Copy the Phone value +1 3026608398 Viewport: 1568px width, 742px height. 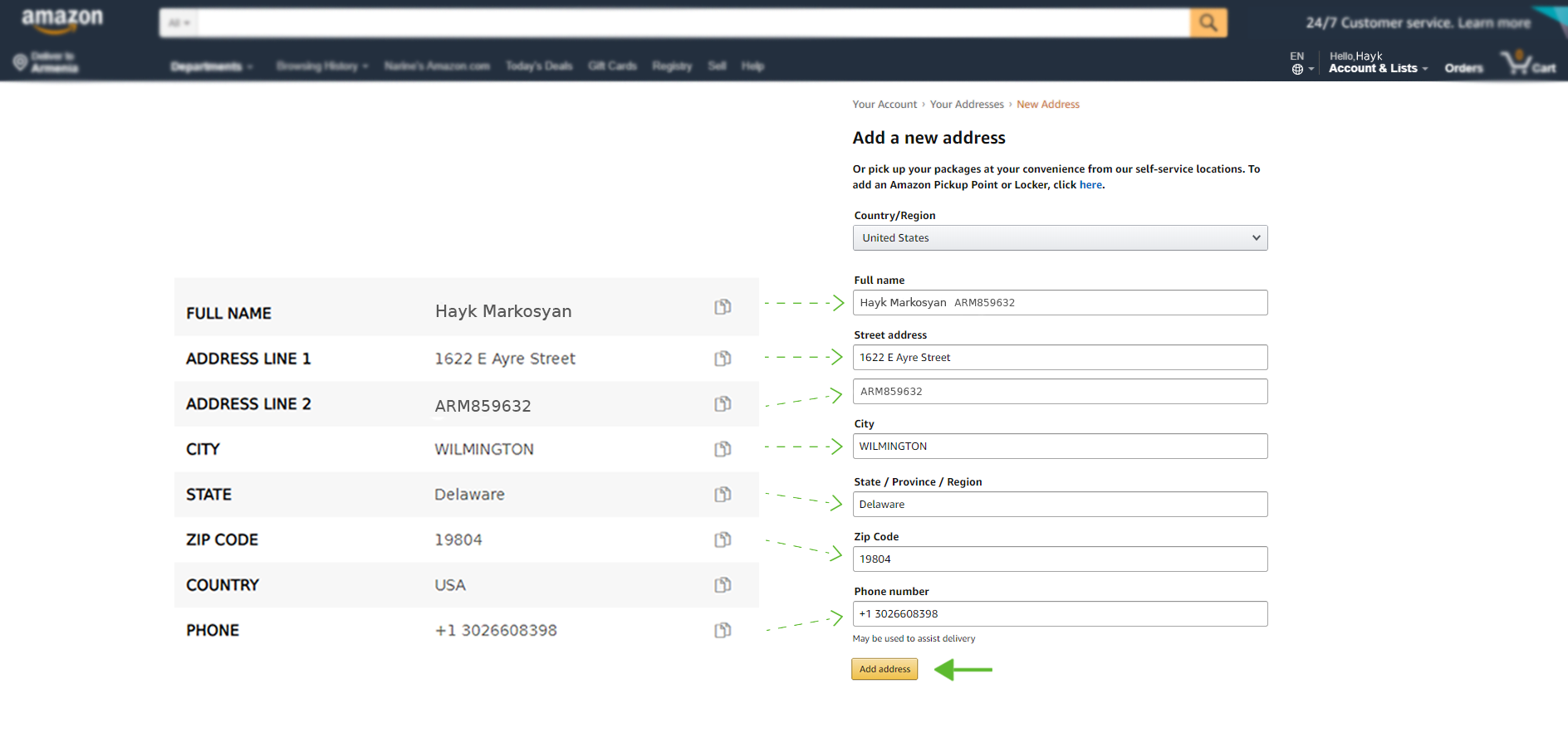click(723, 630)
